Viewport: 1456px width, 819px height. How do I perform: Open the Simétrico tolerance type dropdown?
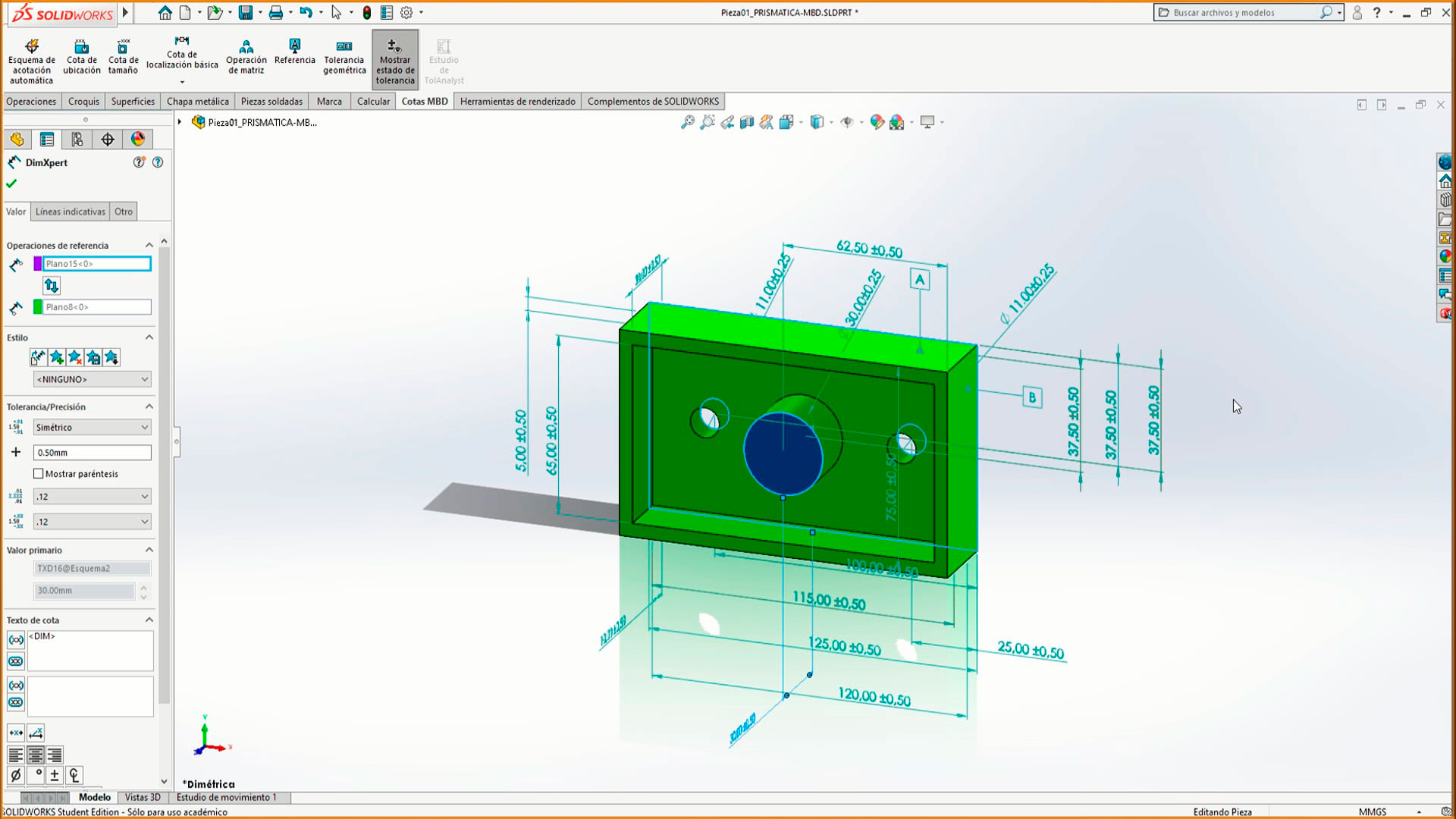click(92, 428)
